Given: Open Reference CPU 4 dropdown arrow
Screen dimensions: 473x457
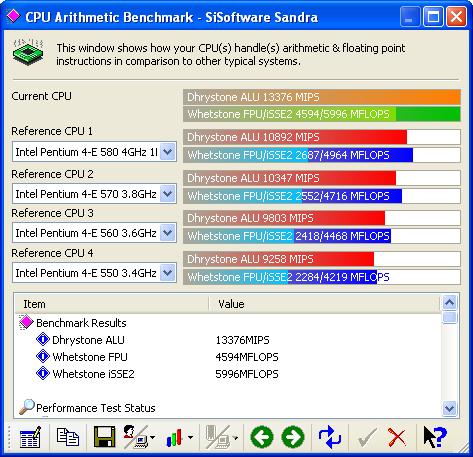Looking at the screenshot, I should [x=168, y=273].
